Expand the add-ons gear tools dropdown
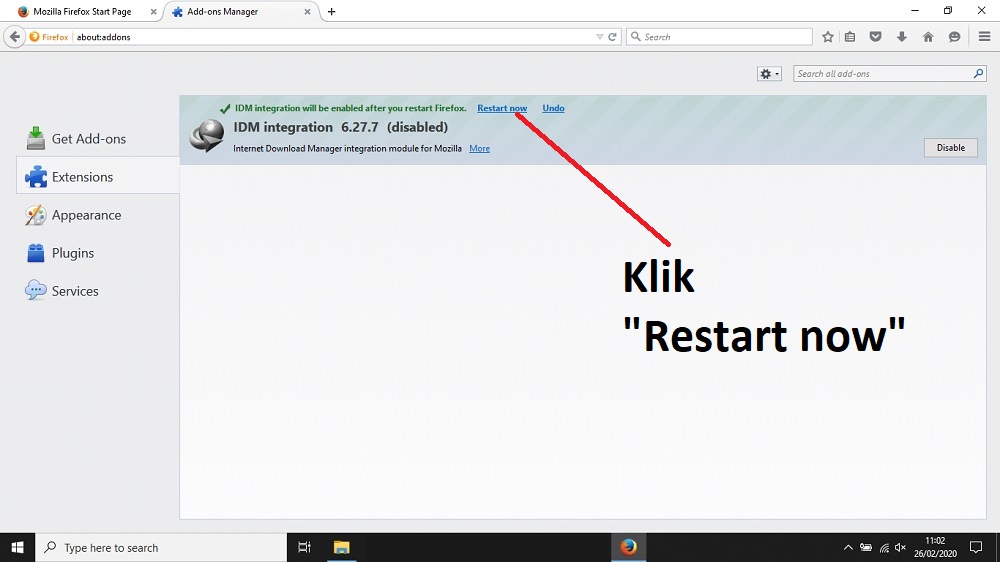1000x562 pixels. [x=769, y=74]
